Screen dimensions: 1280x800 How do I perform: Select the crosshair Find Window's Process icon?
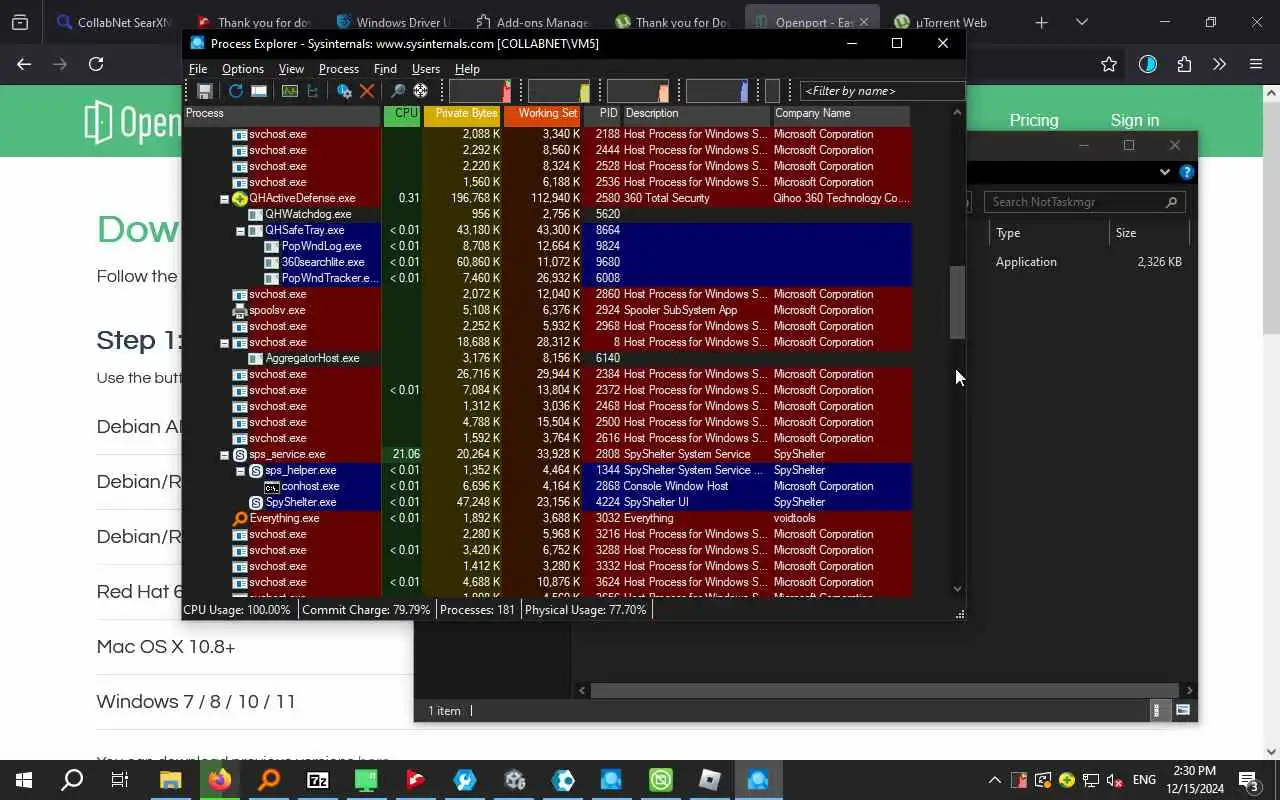pyautogui.click(x=421, y=91)
